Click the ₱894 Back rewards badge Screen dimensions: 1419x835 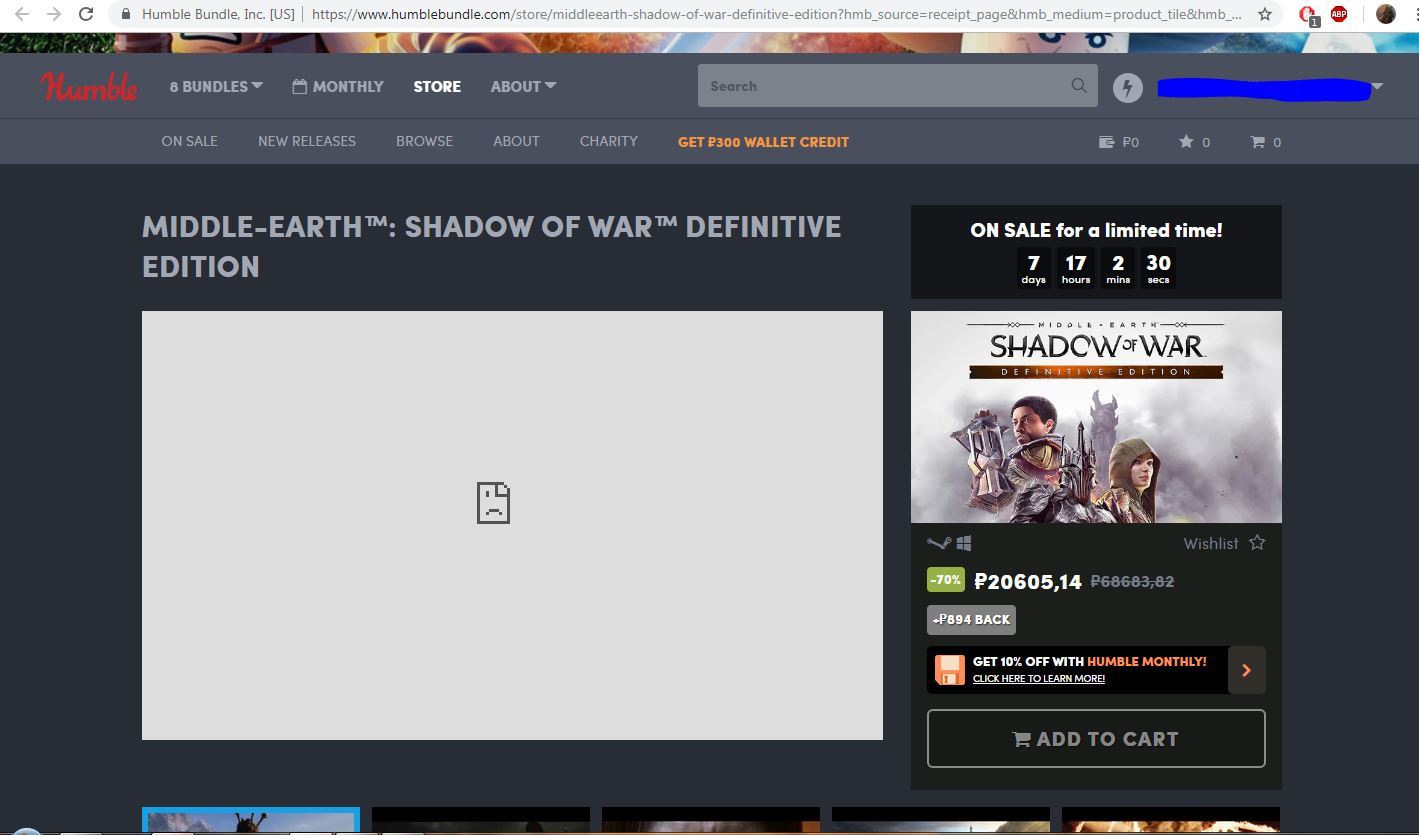pyautogui.click(x=971, y=620)
